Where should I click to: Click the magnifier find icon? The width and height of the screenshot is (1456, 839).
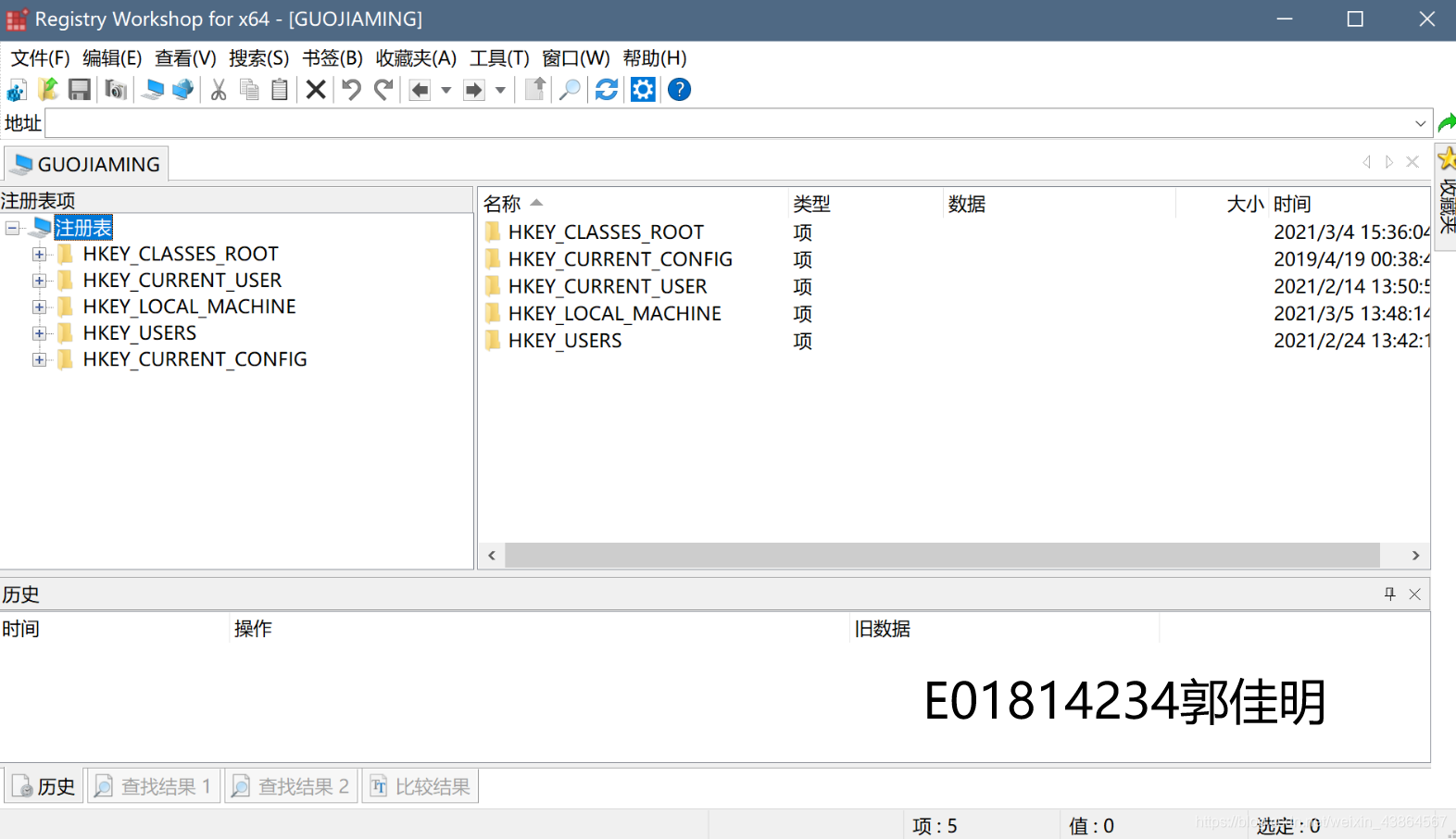570,90
